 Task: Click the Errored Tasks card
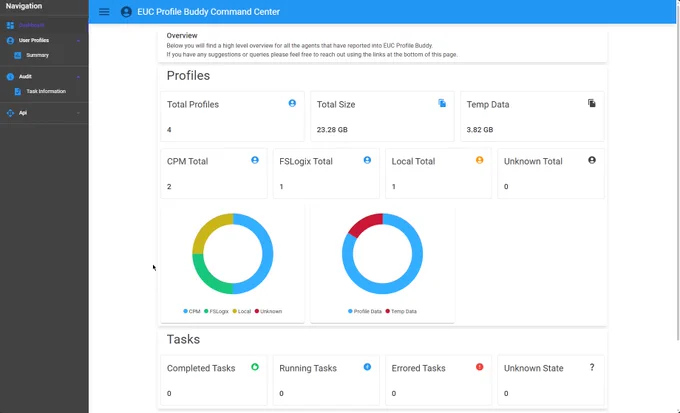click(x=438, y=380)
